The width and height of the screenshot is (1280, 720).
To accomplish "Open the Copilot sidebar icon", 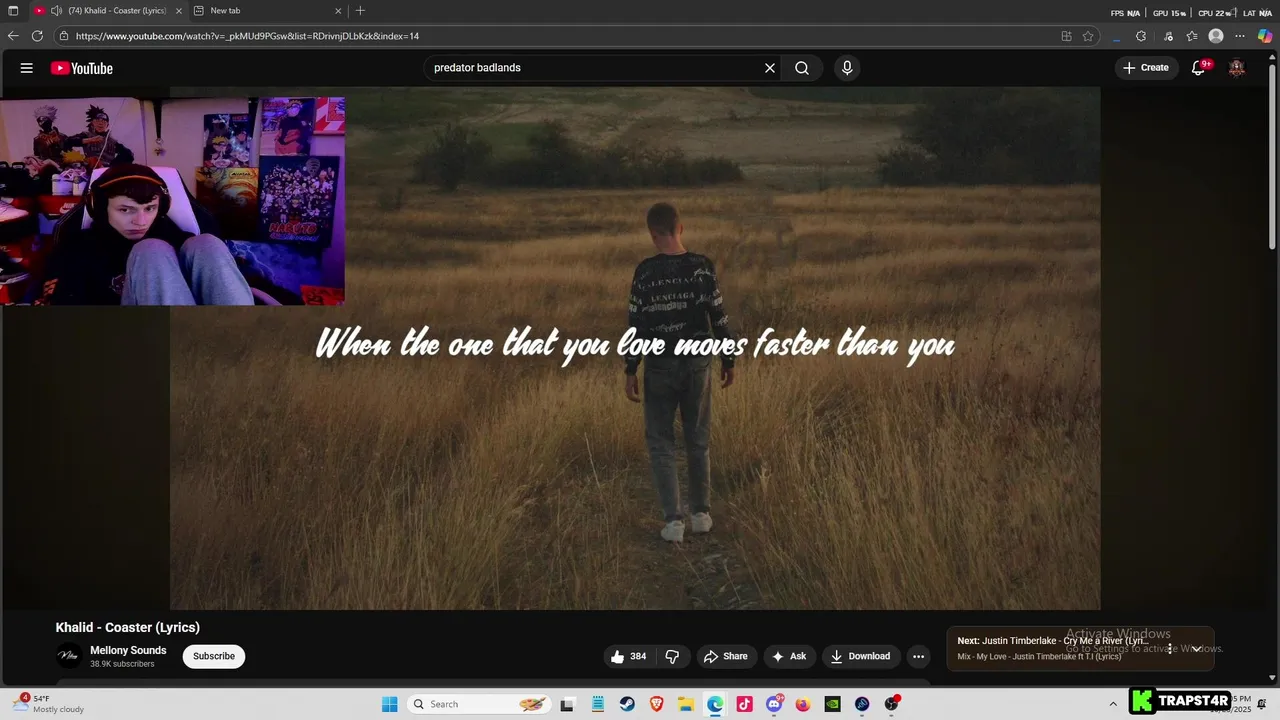I will pyautogui.click(x=1265, y=36).
